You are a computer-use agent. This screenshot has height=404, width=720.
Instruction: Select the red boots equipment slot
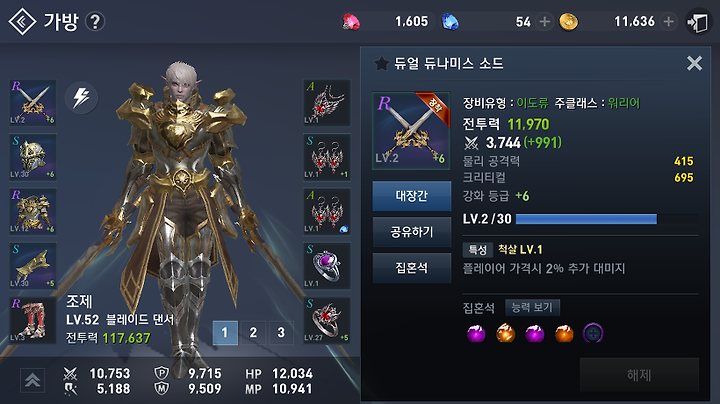(x=33, y=320)
